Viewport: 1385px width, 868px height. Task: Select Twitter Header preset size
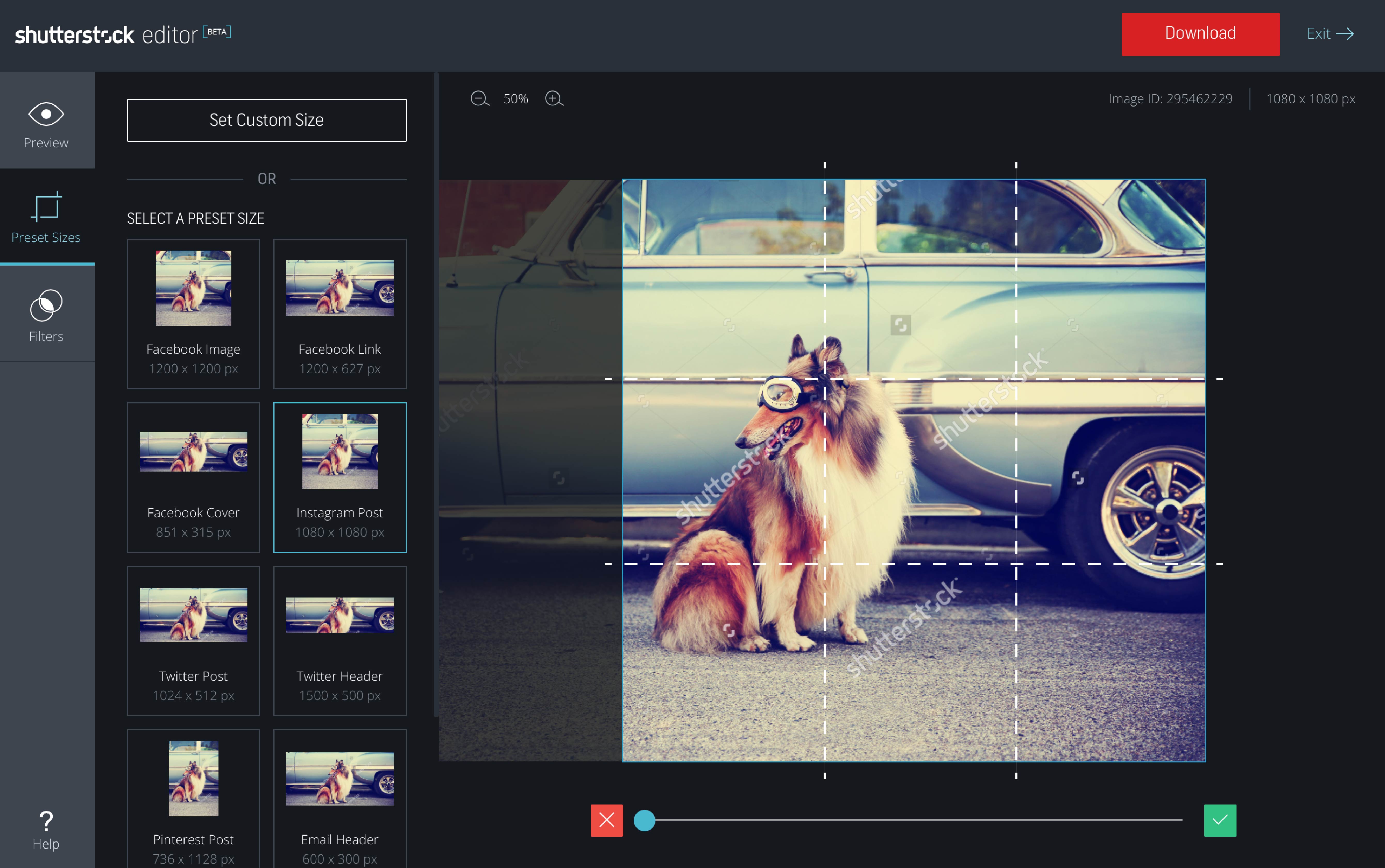340,641
